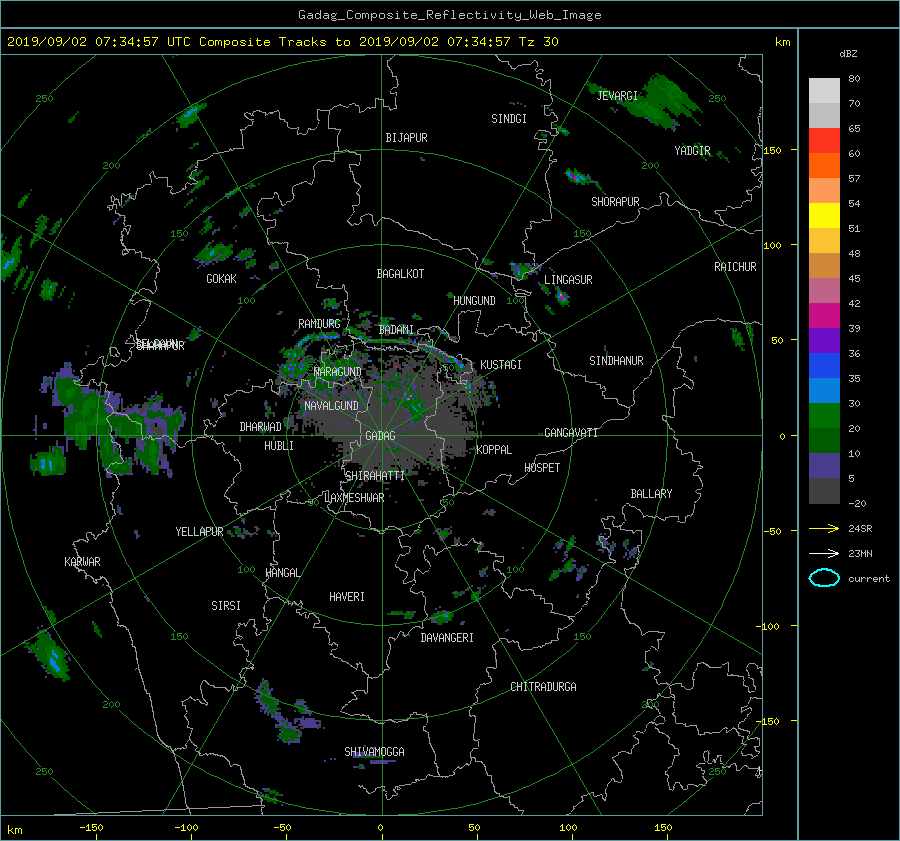Select the BALLARY label
The height and width of the screenshot is (841, 900).
[651, 494]
